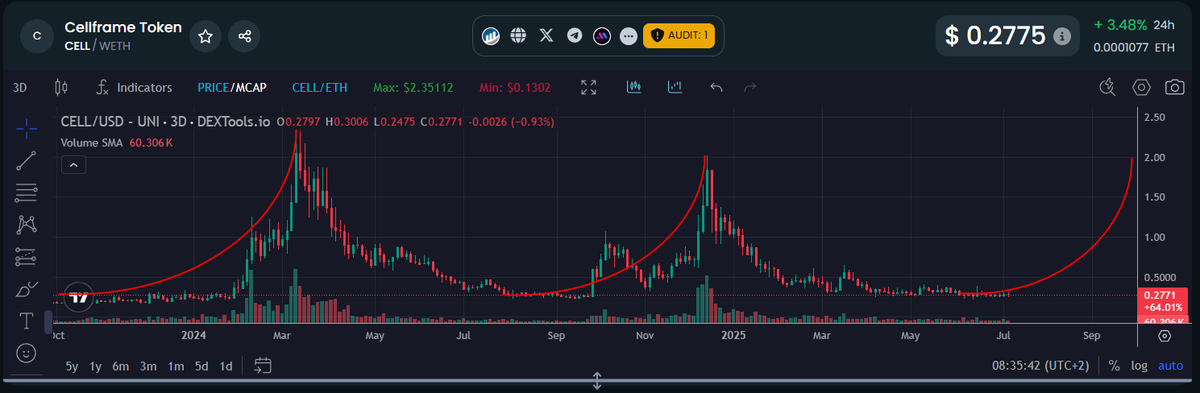Image resolution: width=1200 pixels, height=393 pixels.
Task: Toggle auto scale mode
Action: point(1170,366)
